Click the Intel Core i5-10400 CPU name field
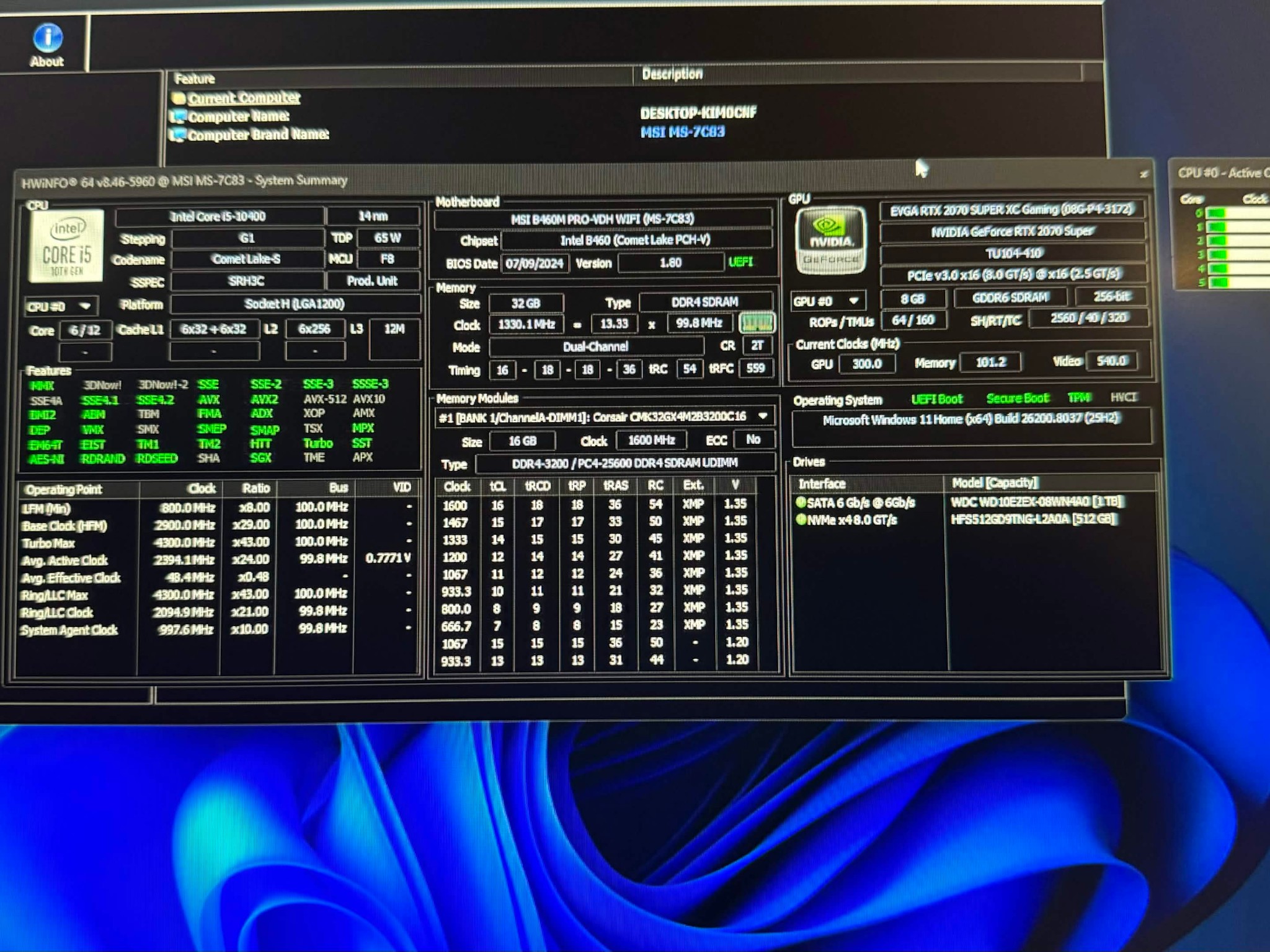The height and width of the screenshot is (952, 1270). coord(219,216)
